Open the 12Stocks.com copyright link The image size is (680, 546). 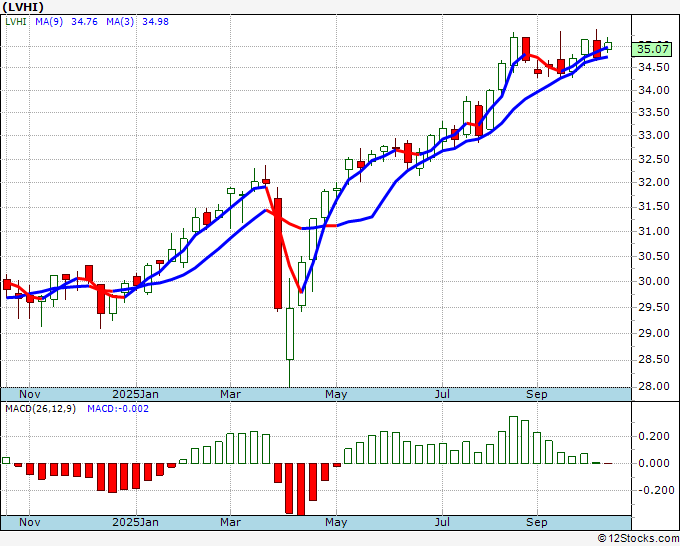tap(638, 539)
